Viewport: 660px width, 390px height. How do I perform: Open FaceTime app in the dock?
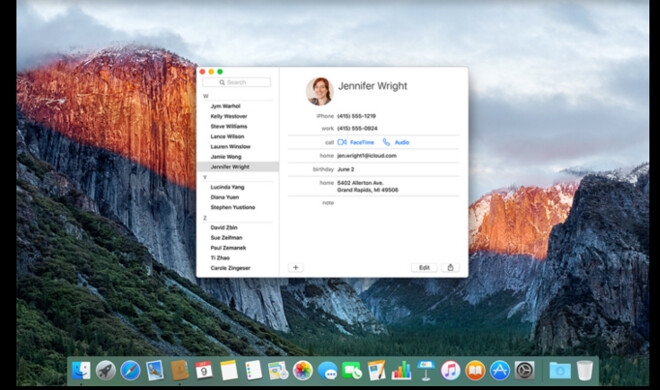(x=352, y=371)
